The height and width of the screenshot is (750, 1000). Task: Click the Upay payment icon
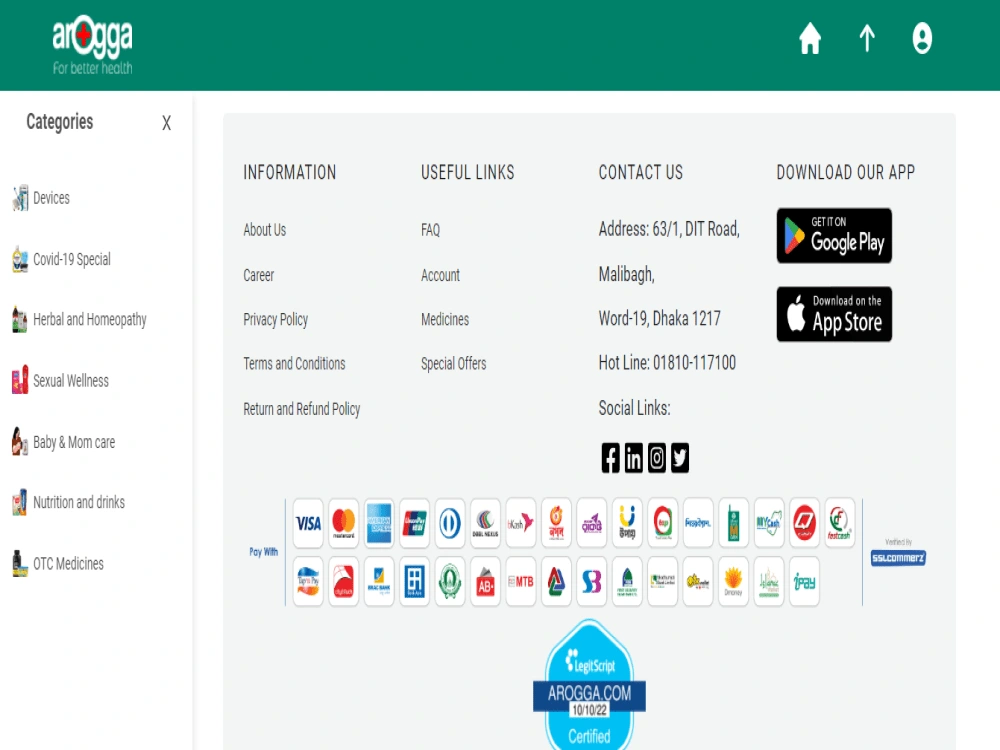point(627,524)
